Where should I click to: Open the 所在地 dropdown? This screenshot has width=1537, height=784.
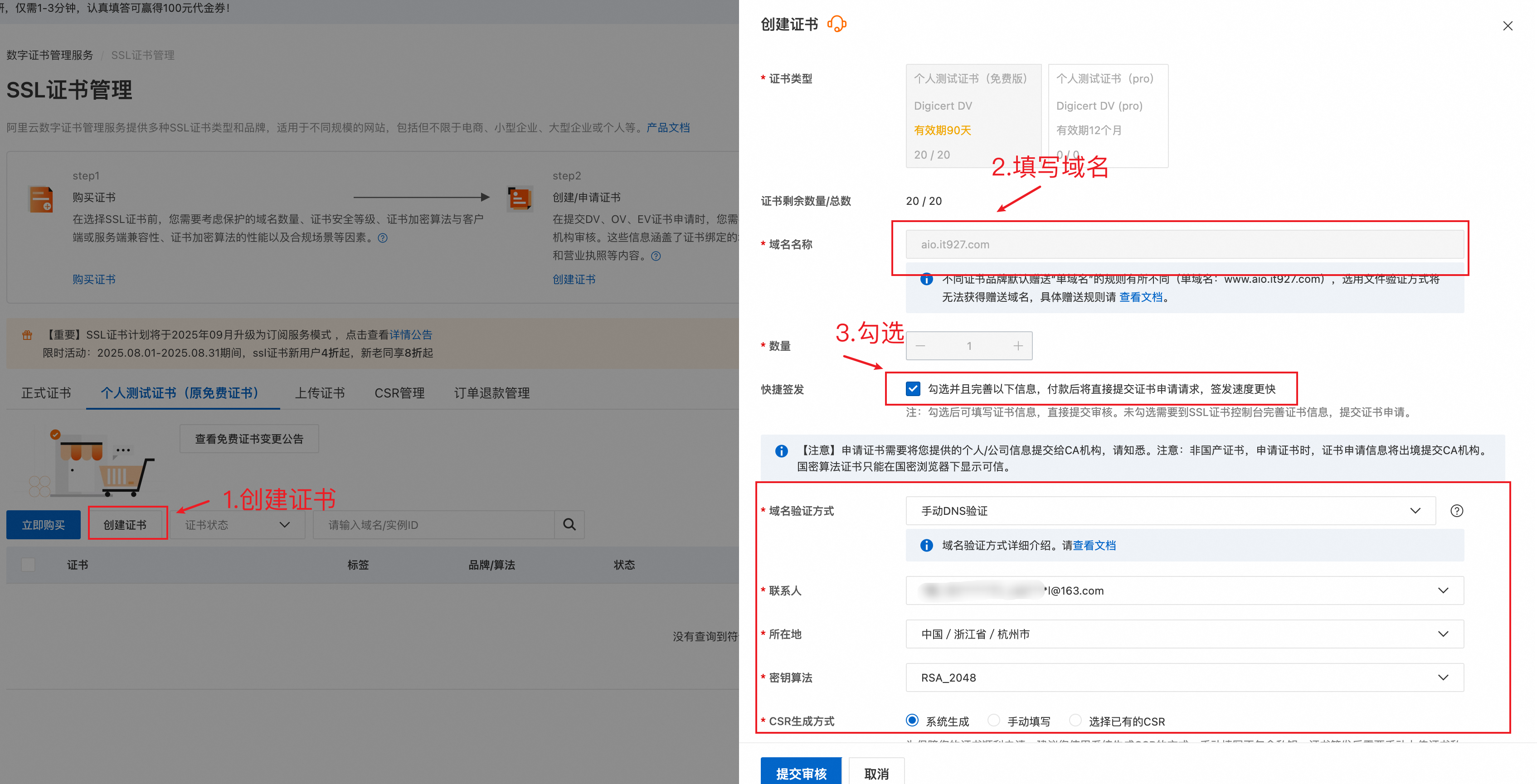[x=1184, y=634]
